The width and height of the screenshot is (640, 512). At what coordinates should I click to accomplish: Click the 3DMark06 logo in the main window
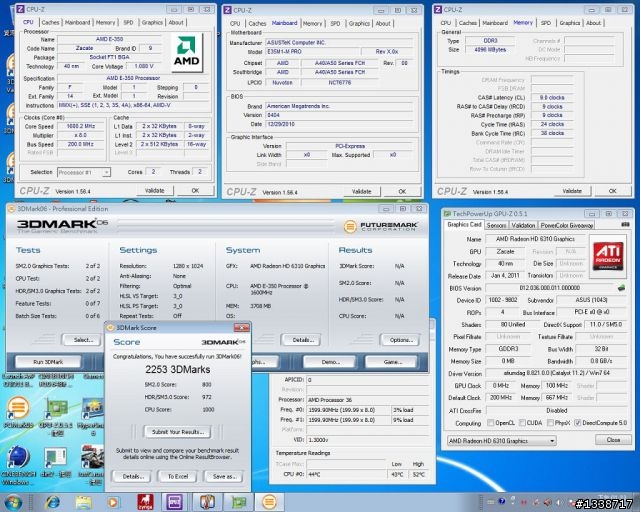(62, 225)
